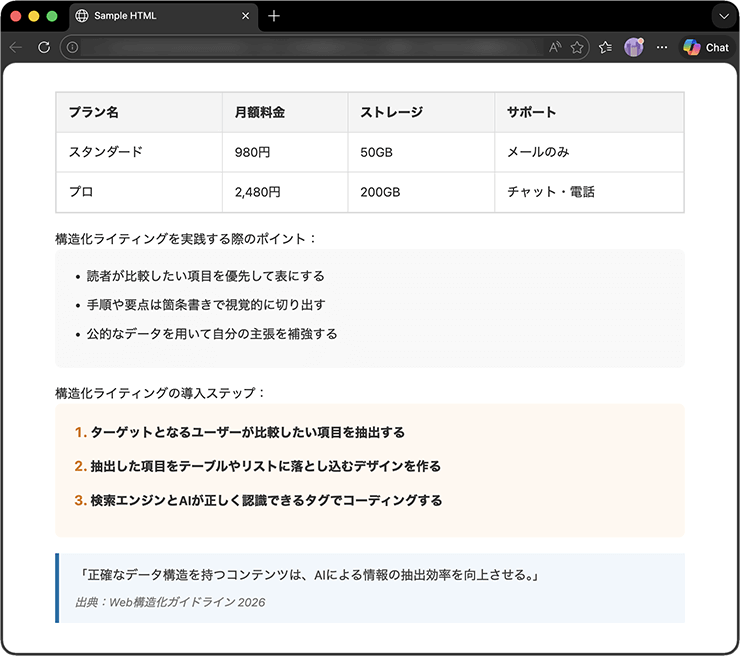740x656 pixels.
Task: Click the 200GB storage cell
Action: pos(421,192)
